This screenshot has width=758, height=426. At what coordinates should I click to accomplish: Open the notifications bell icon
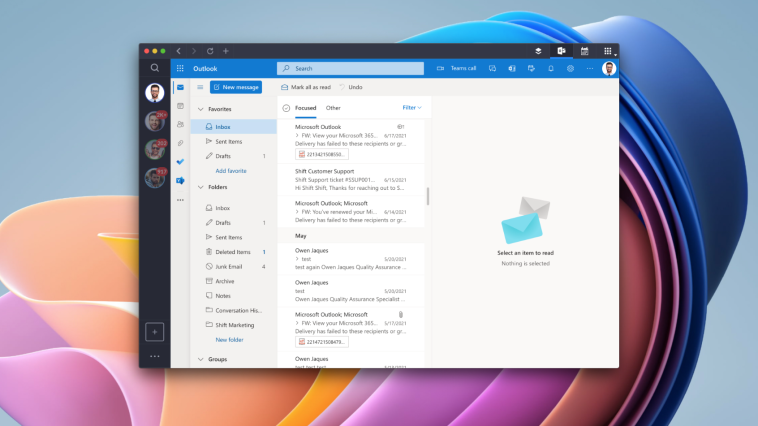pyautogui.click(x=551, y=68)
